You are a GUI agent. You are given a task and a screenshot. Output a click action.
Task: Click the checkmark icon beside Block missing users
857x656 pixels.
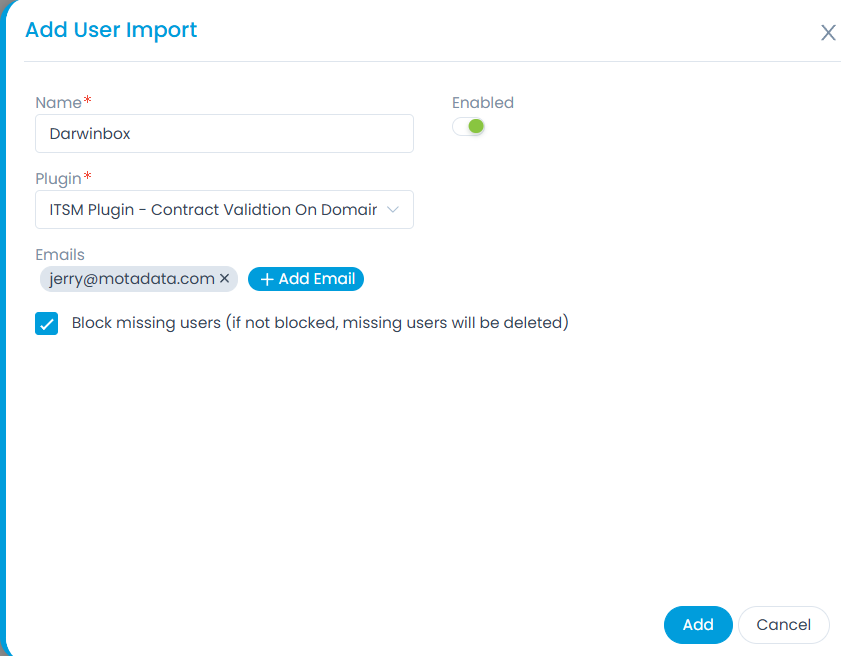point(47,324)
